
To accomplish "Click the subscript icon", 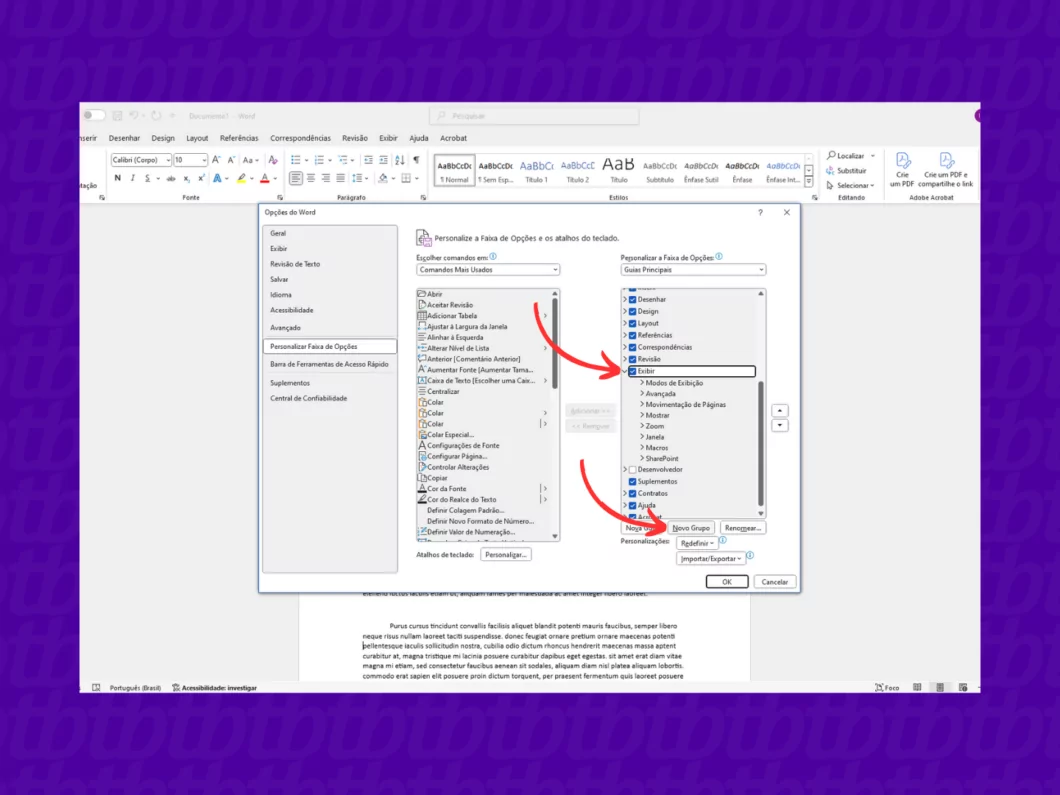I will [187, 178].
